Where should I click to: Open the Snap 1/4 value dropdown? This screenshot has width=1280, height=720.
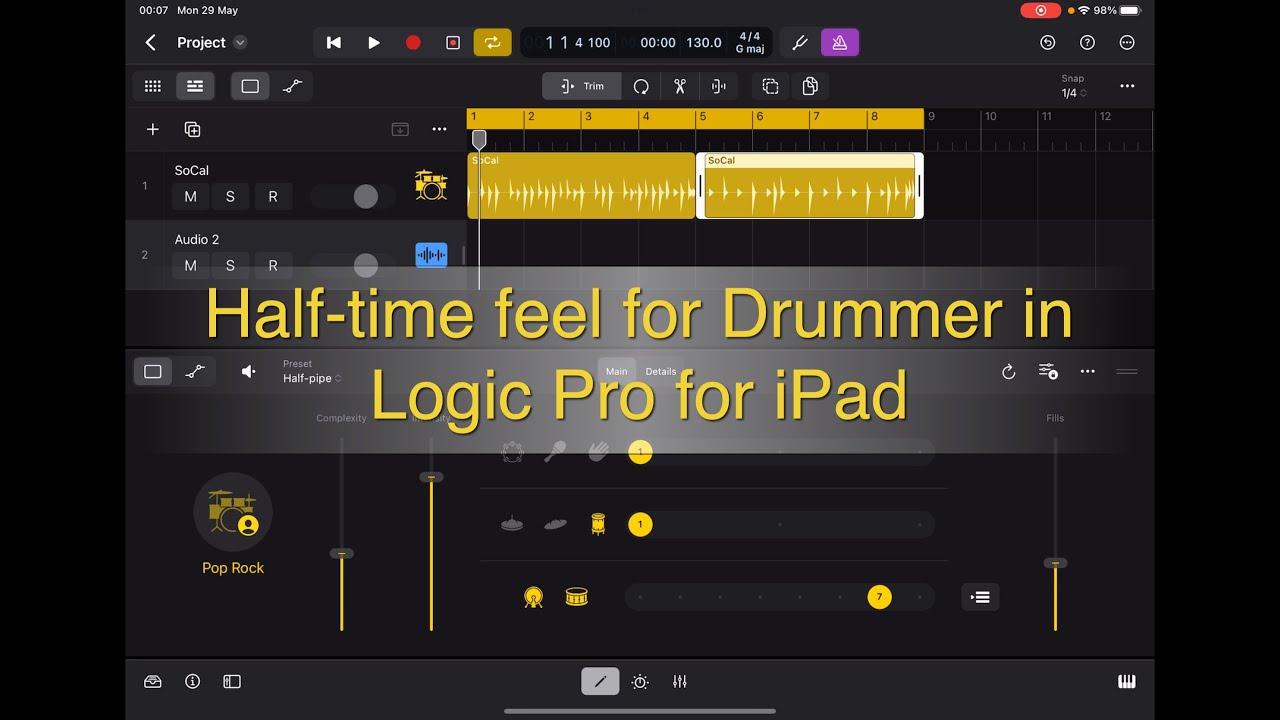click(x=1073, y=93)
